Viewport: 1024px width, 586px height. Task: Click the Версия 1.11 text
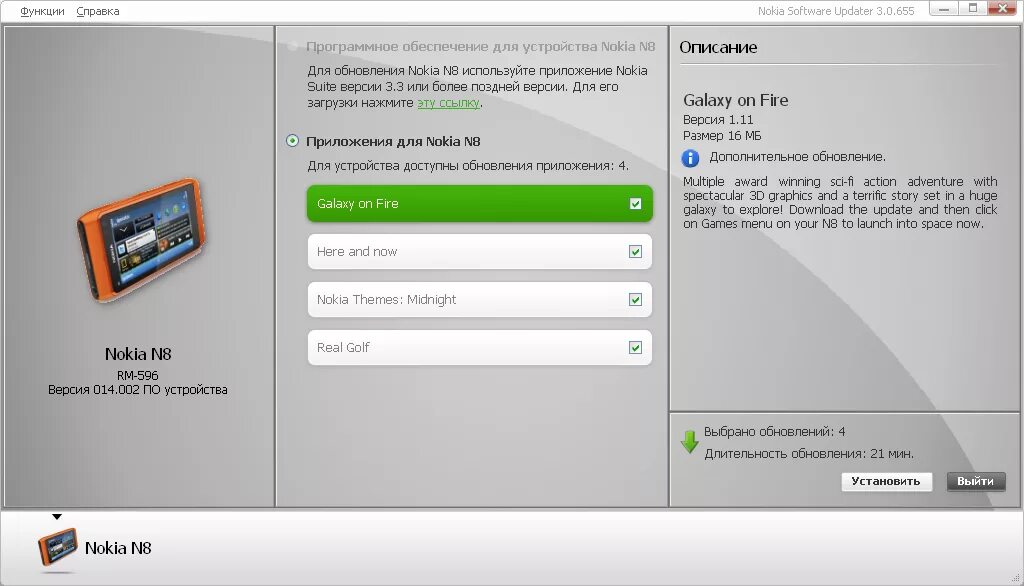[718, 120]
